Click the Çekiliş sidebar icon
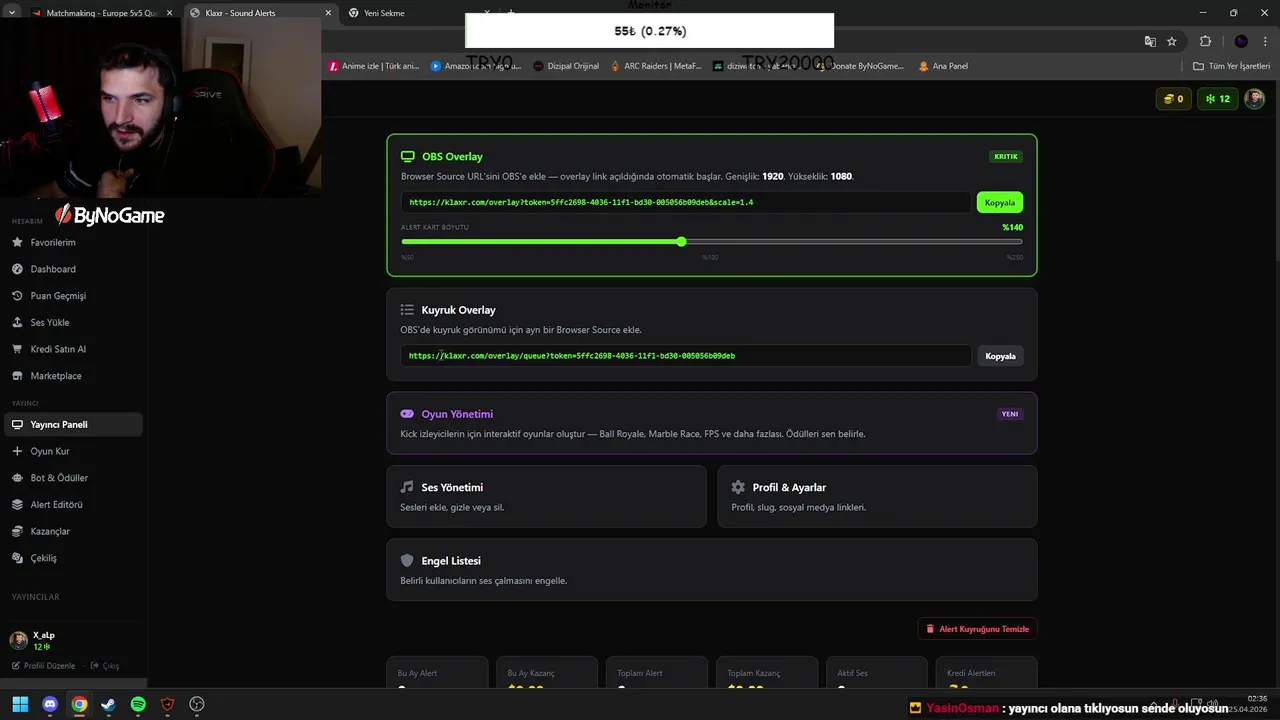Image resolution: width=1280 pixels, height=720 pixels. tap(17, 558)
